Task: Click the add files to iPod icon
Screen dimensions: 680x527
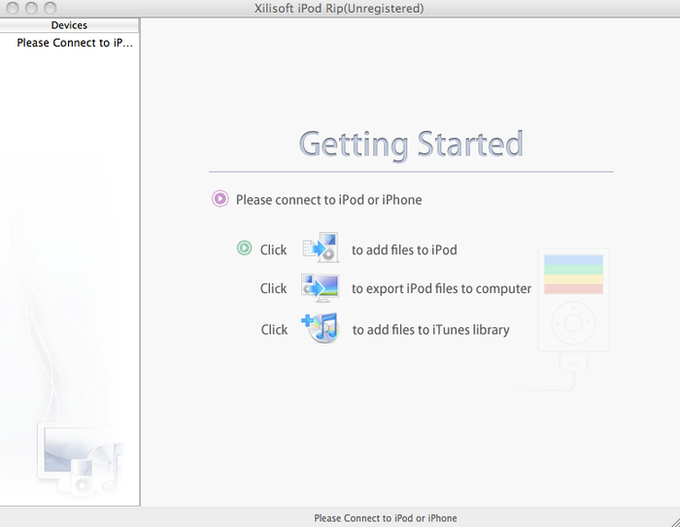Action: point(320,247)
